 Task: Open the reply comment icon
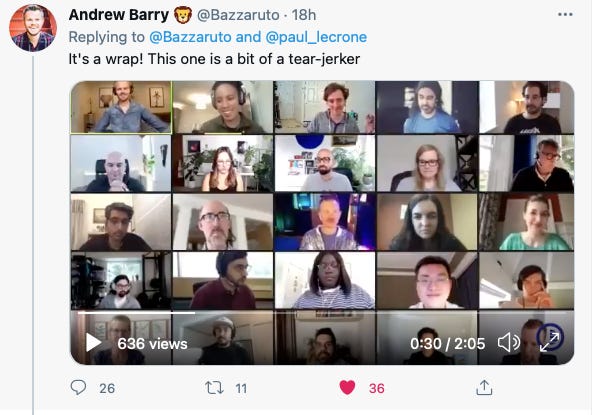[x=79, y=387]
